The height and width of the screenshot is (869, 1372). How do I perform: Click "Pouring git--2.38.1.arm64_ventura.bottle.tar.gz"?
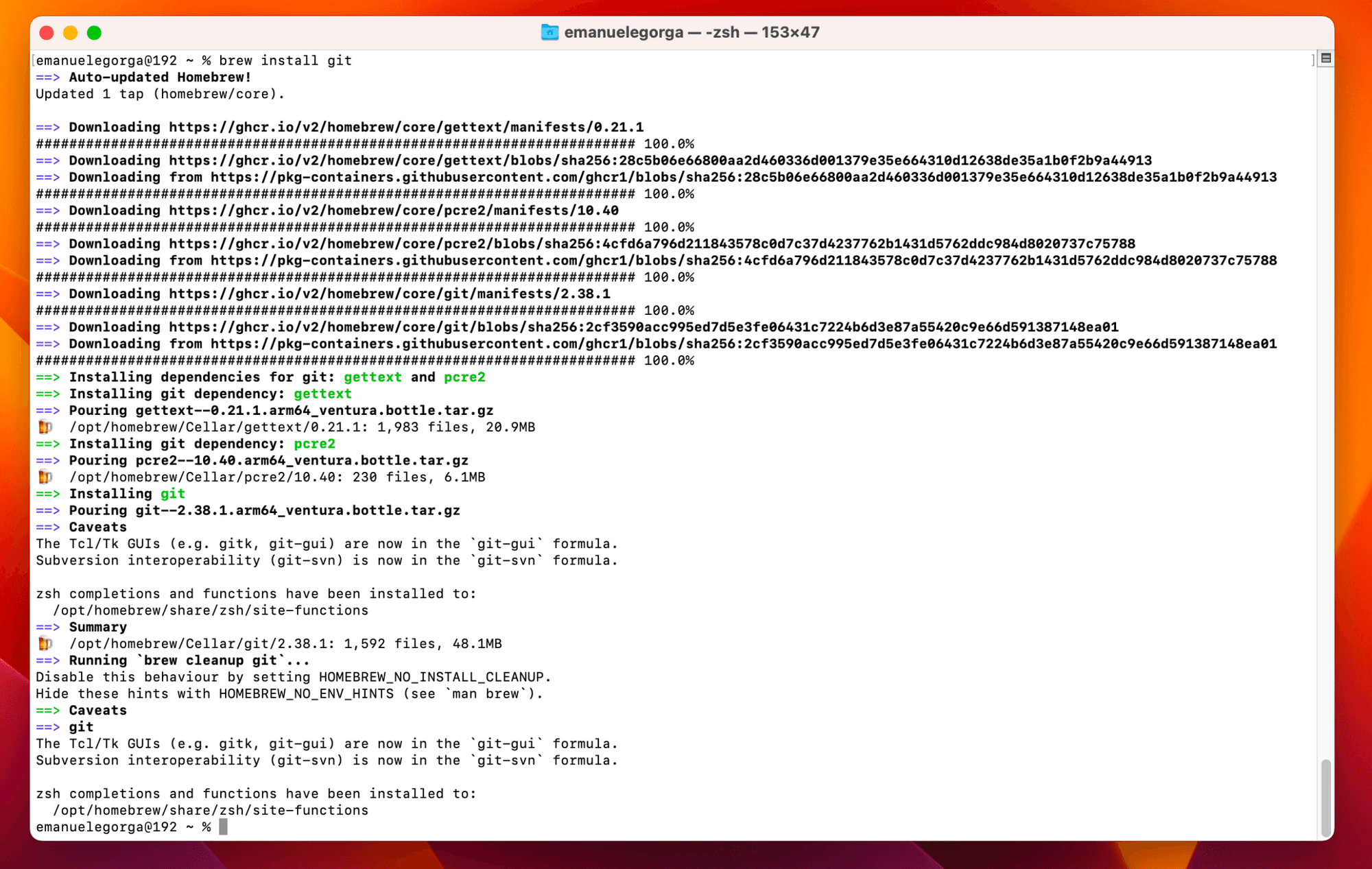265,511
